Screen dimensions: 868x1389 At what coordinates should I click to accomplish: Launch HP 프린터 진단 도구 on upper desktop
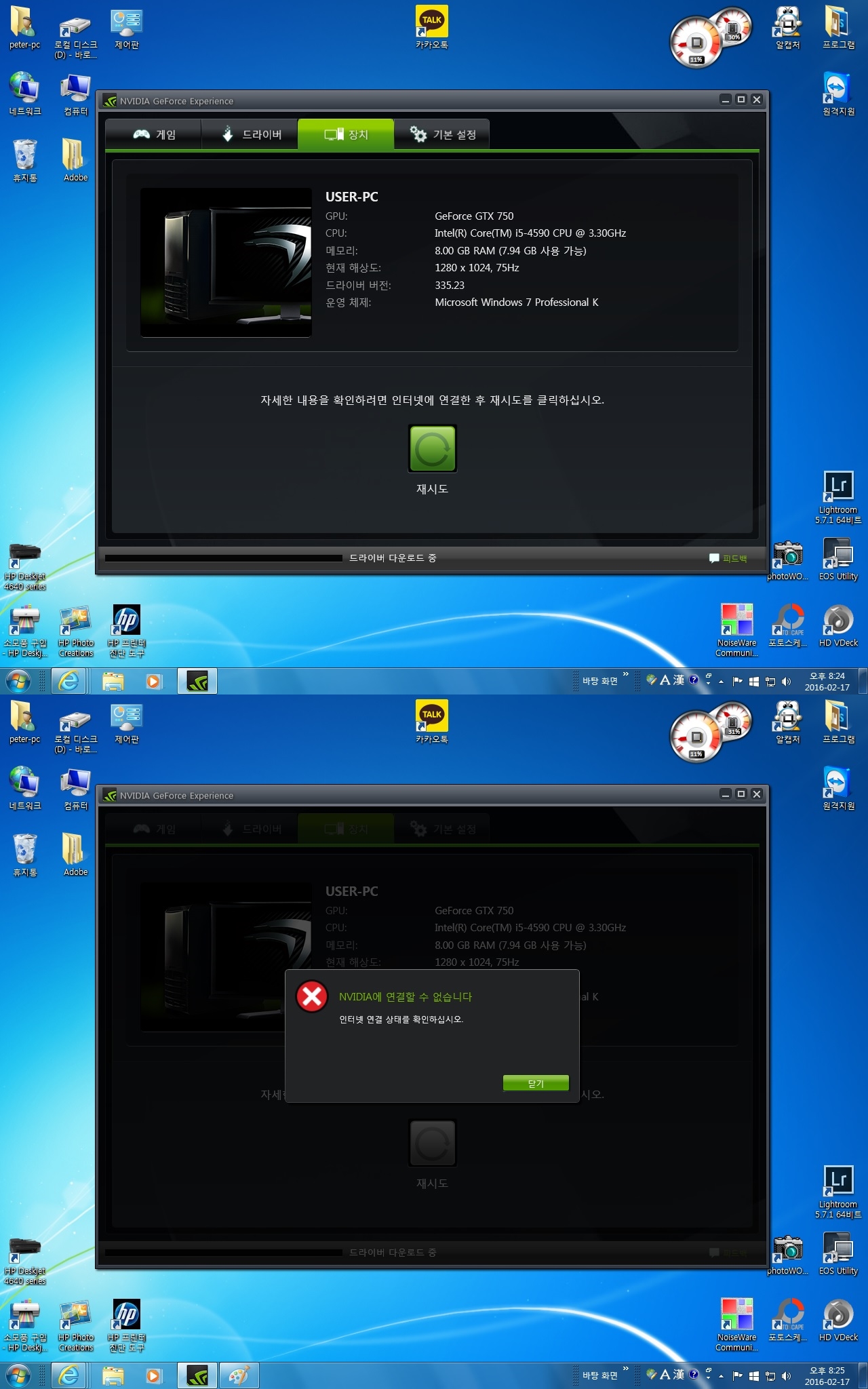tap(127, 631)
